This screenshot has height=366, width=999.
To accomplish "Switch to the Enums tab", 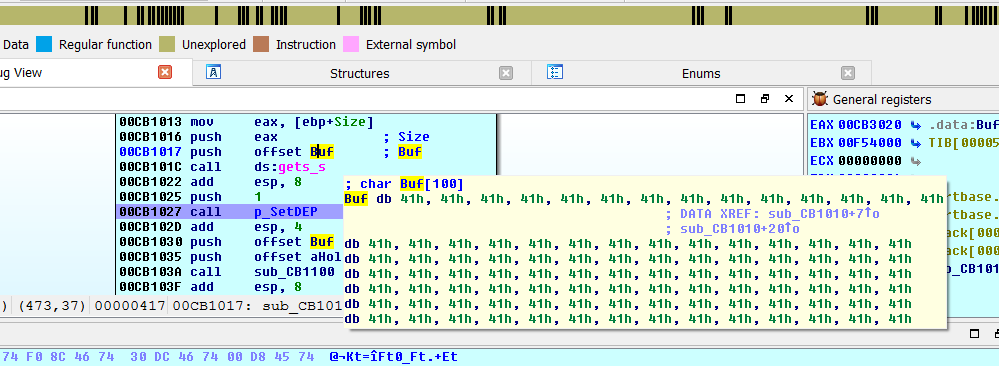I will pos(701,73).
